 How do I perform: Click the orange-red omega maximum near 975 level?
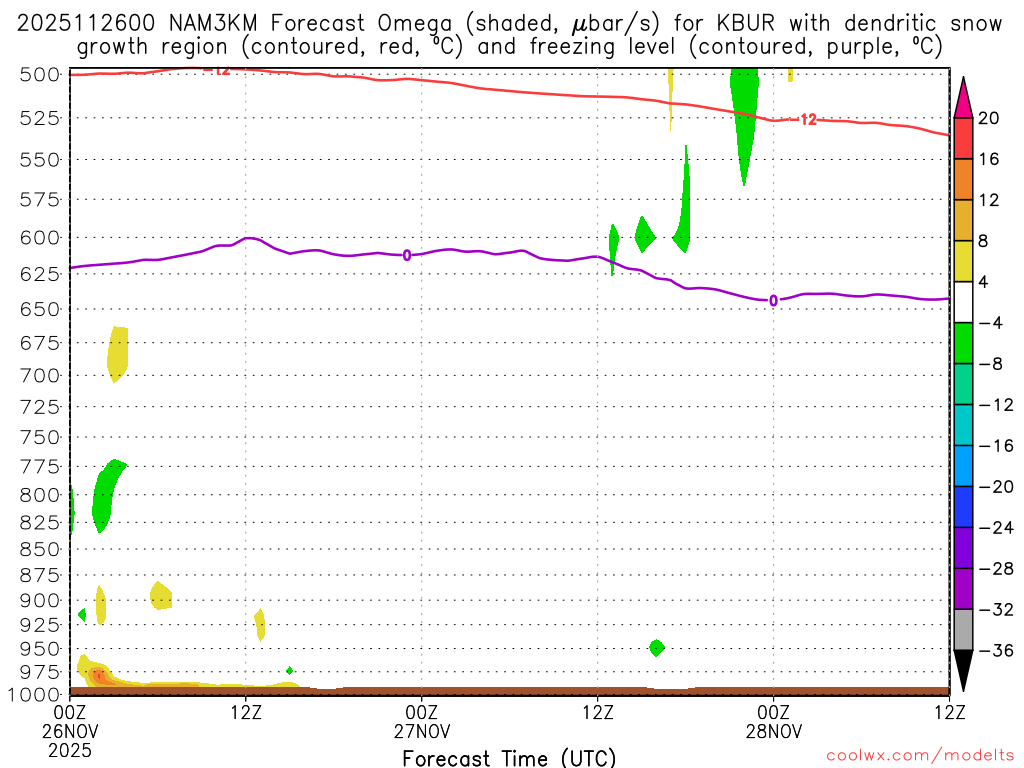98,675
